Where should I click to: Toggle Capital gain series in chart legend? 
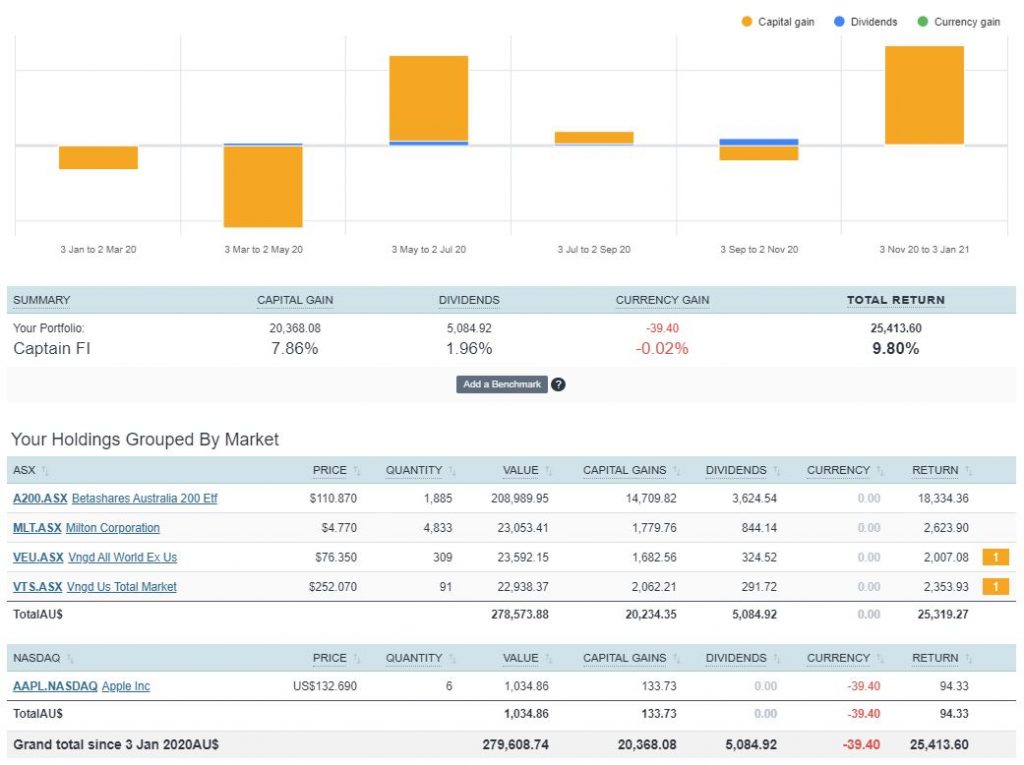tap(778, 22)
